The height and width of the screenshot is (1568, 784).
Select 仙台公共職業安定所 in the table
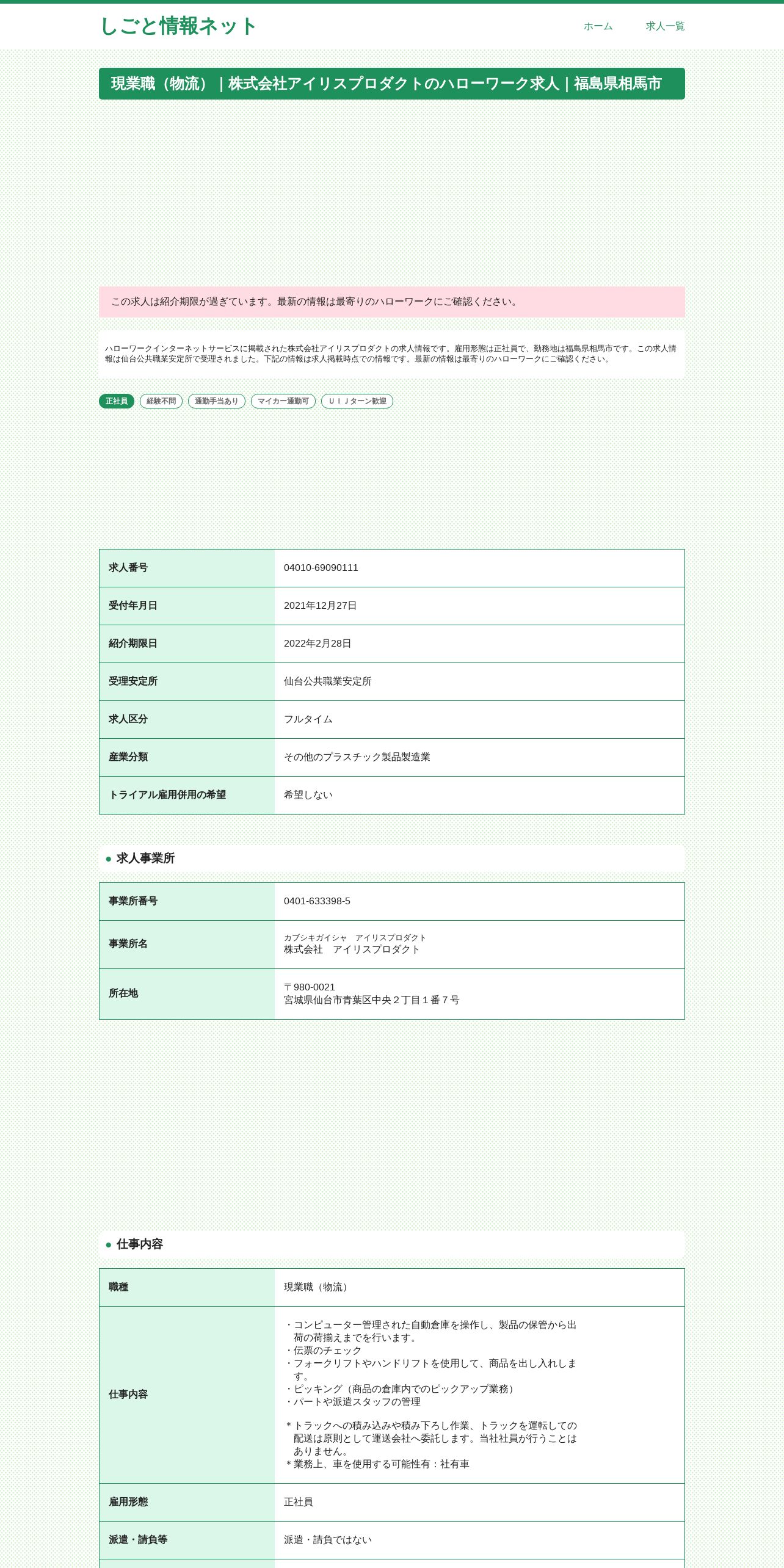(328, 681)
